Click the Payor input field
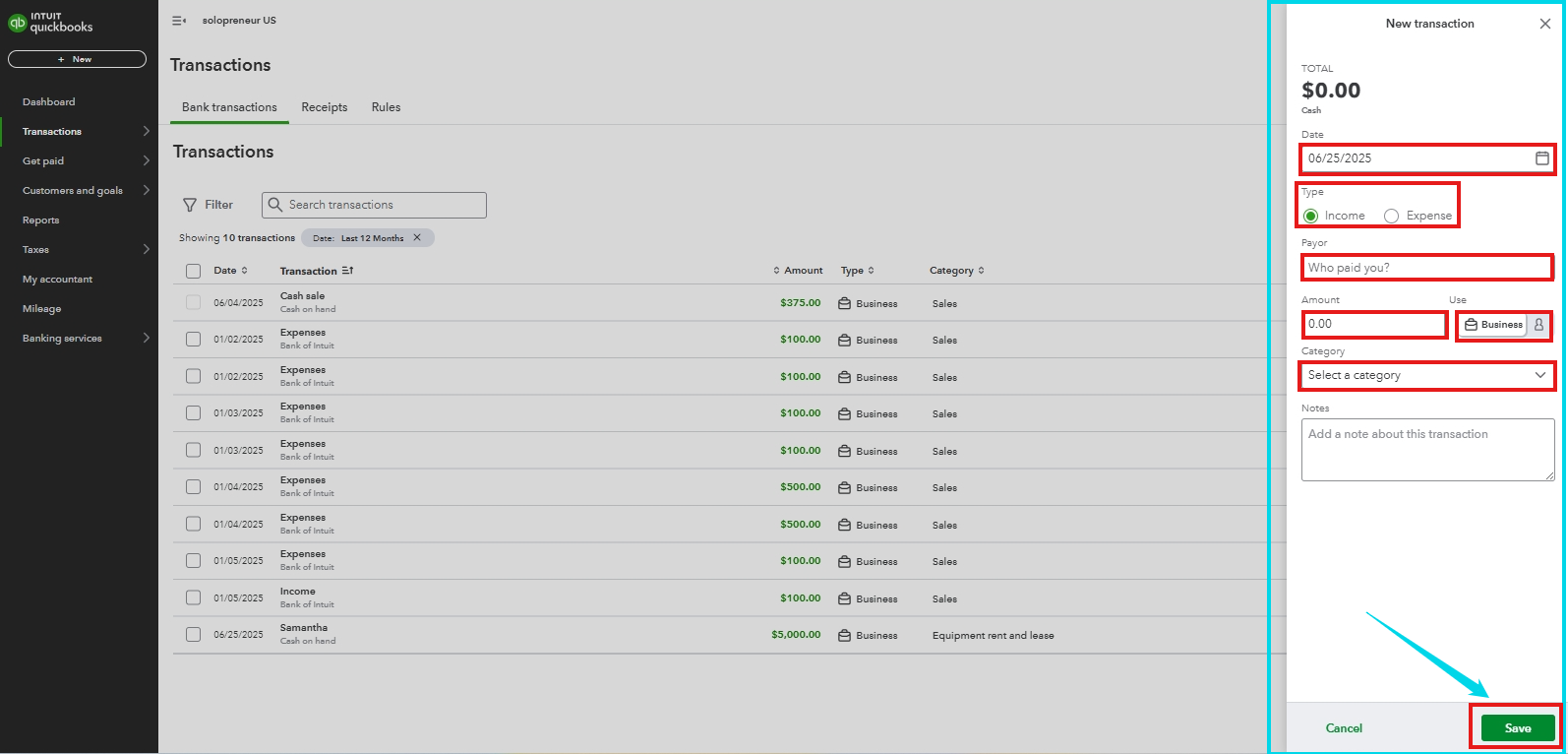Screen dimensions: 1568x754 click(x=1427, y=268)
